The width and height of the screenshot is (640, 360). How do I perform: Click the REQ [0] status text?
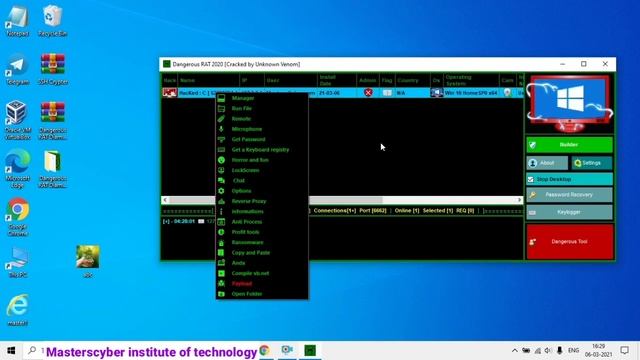click(x=465, y=211)
